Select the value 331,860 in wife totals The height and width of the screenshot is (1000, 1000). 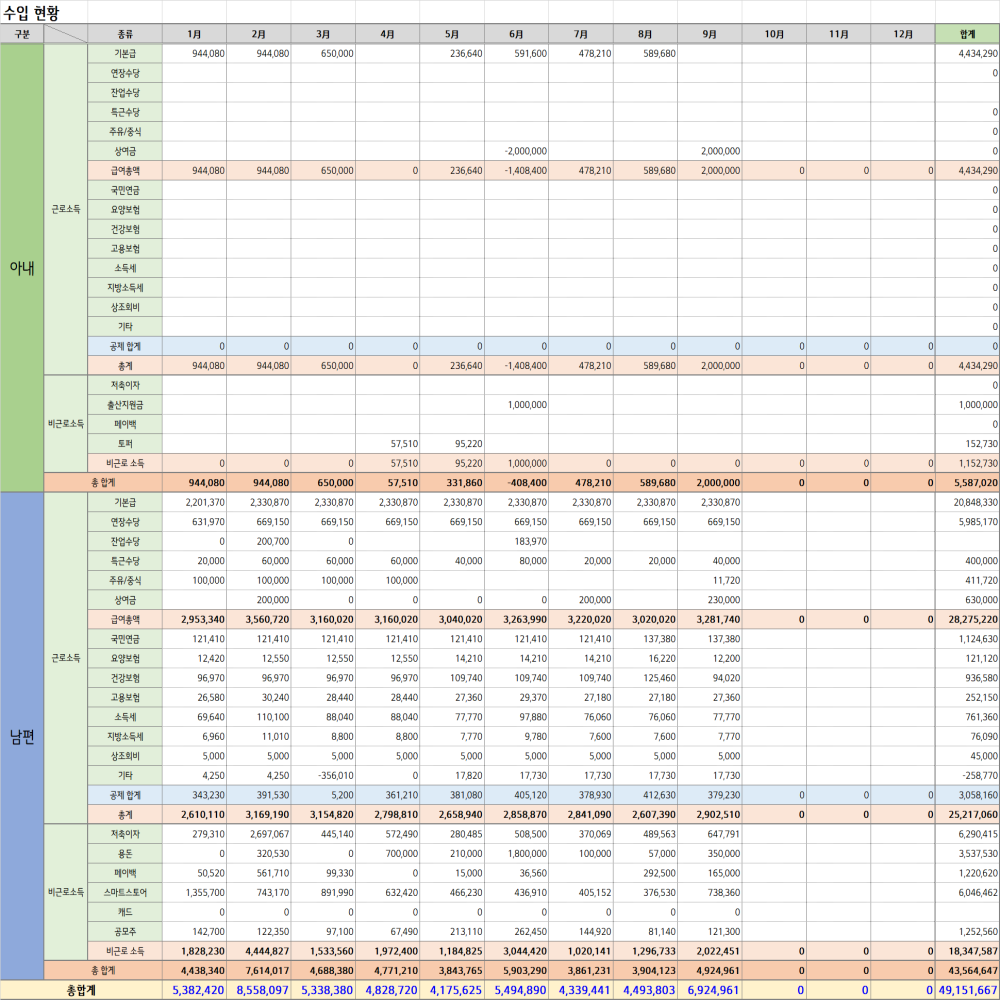[x=452, y=483]
